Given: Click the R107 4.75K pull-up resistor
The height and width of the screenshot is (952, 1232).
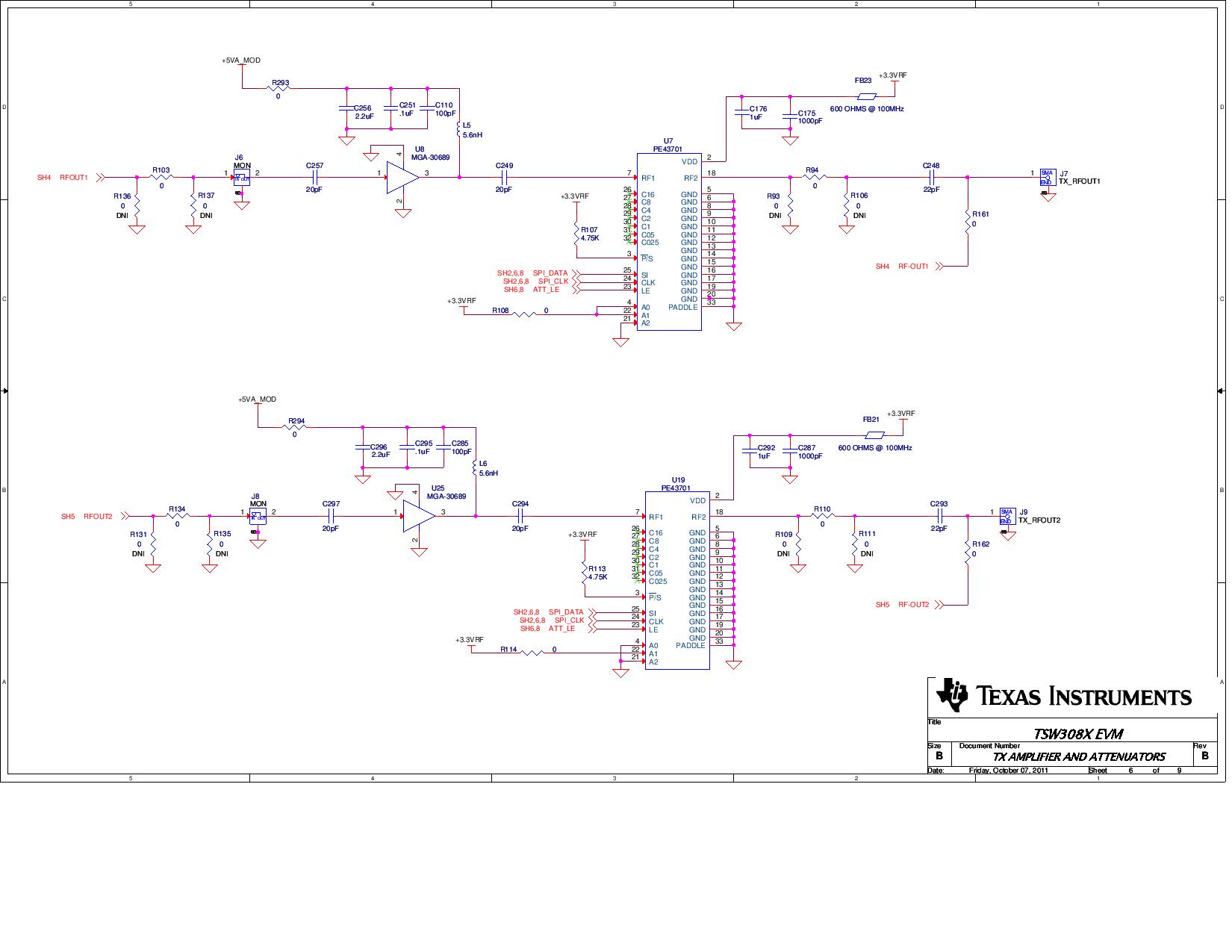Looking at the screenshot, I should tap(576, 234).
